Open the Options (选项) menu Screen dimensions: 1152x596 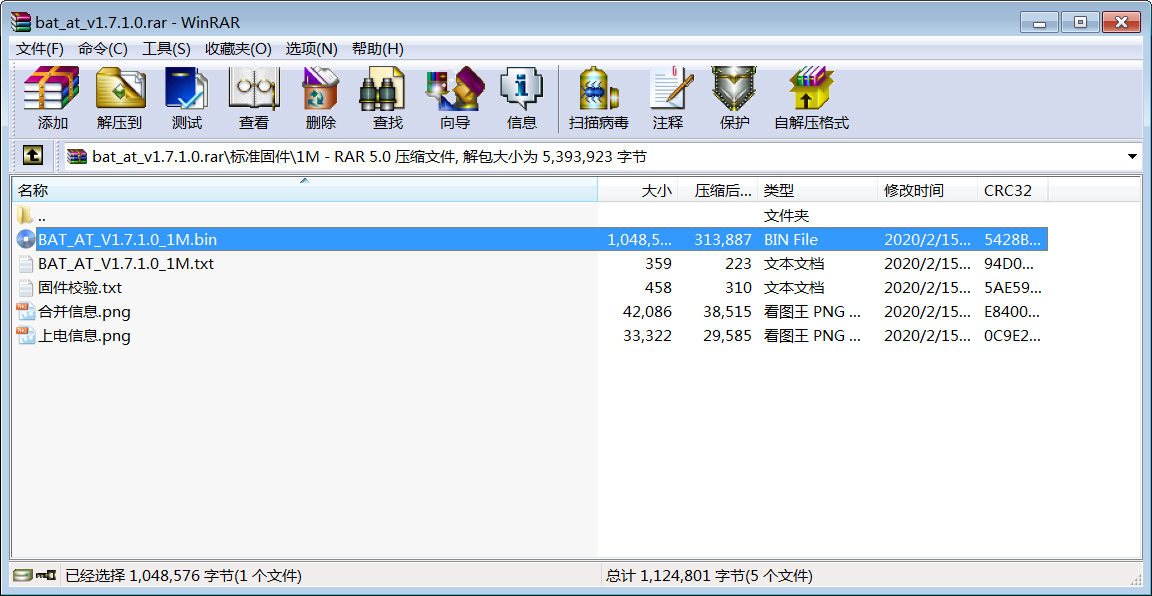coord(312,49)
